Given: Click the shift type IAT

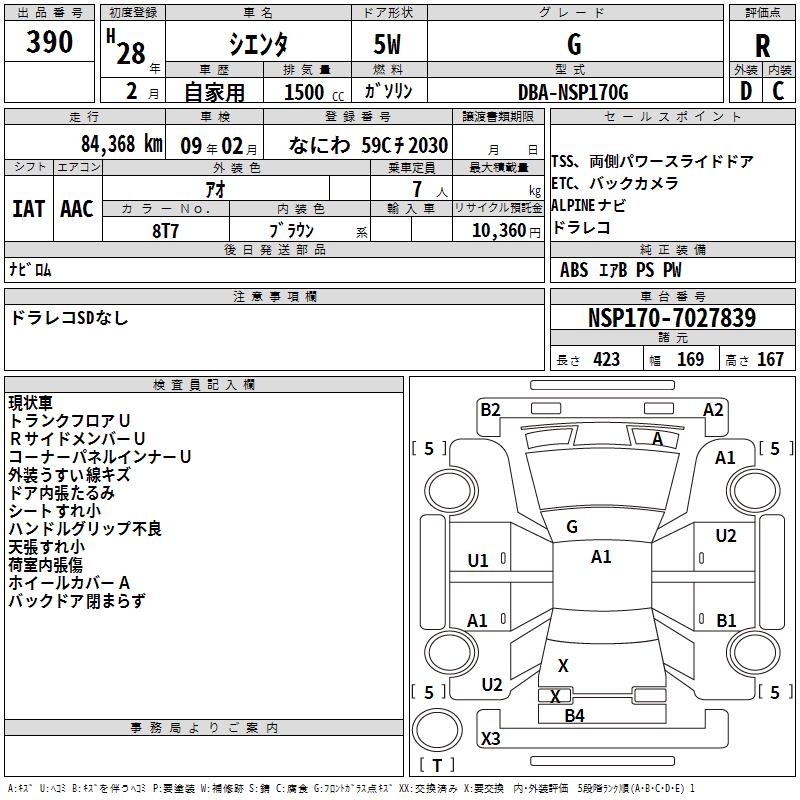Looking at the screenshot, I should [x=29, y=209].
